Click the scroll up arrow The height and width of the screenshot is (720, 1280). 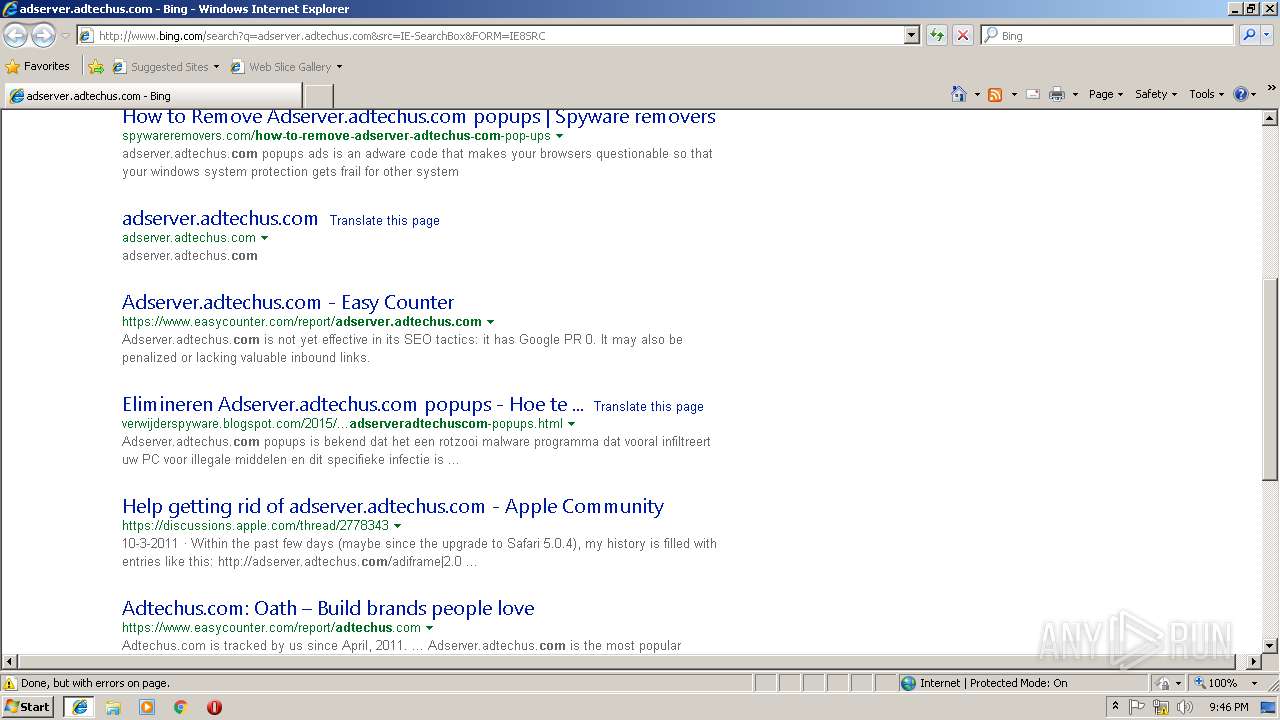pyautogui.click(x=1270, y=119)
